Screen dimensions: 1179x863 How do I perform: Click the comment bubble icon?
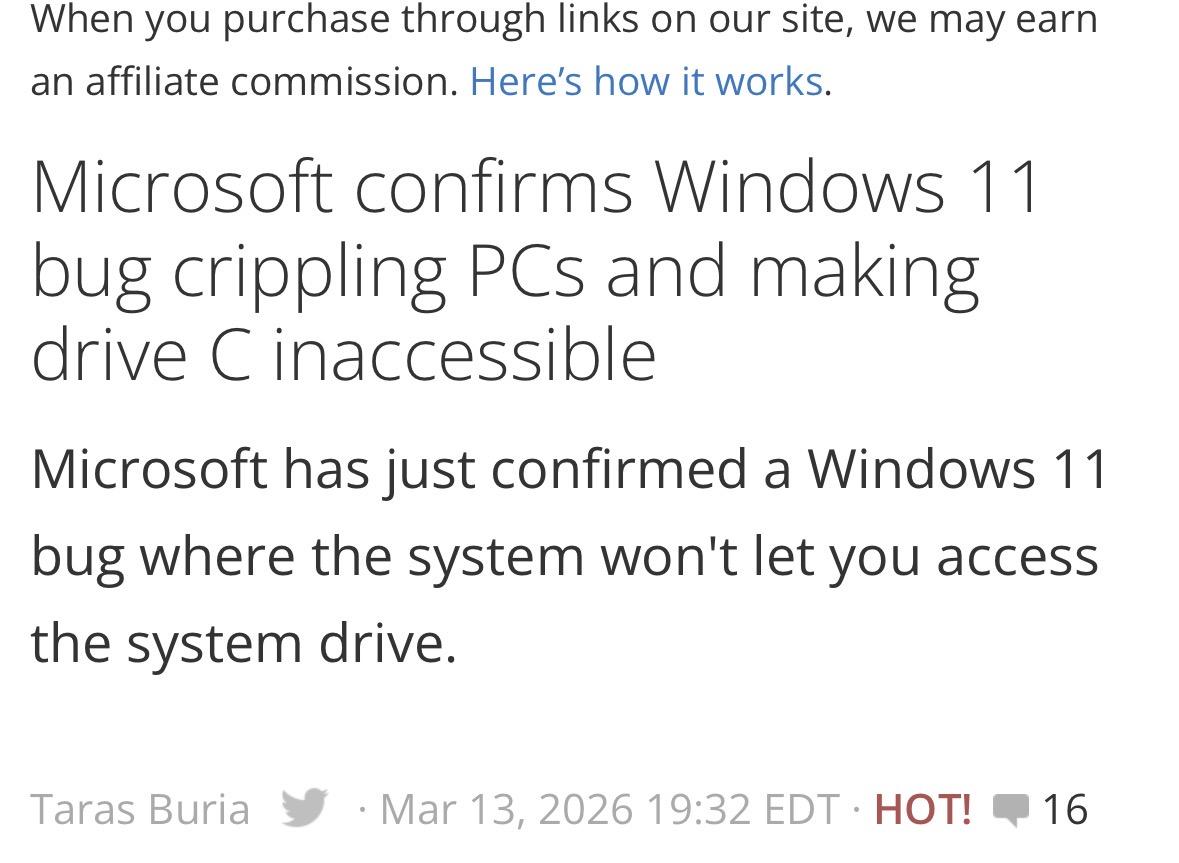click(1011, 809)
